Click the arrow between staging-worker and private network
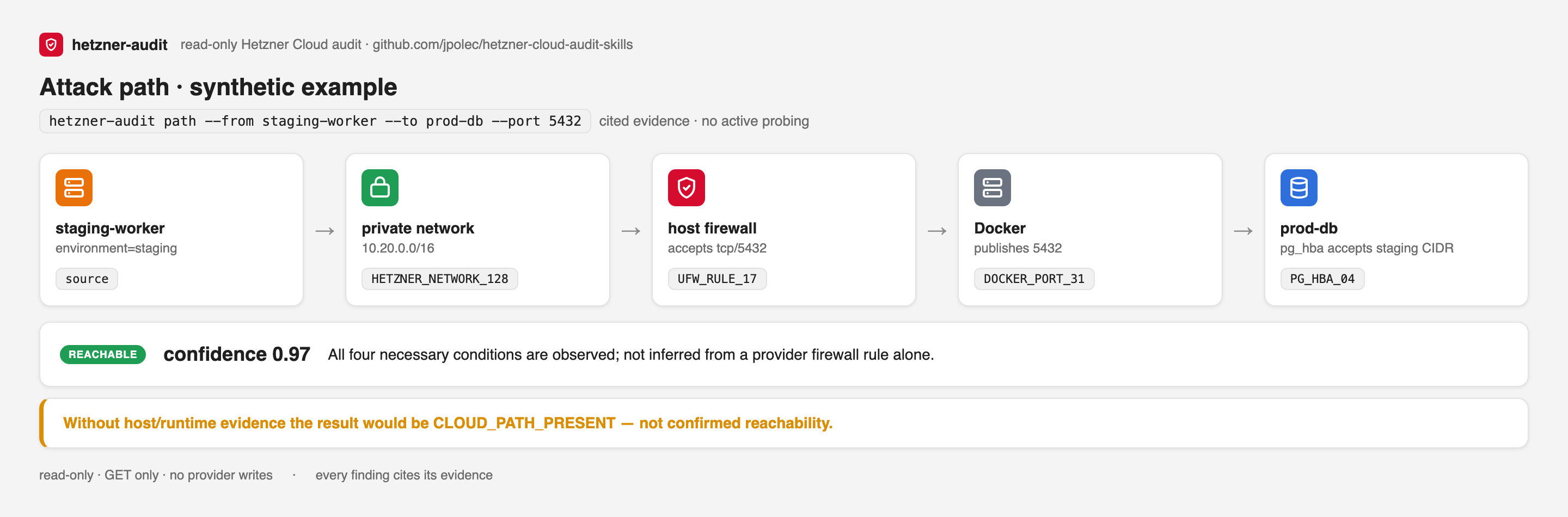This screenshot has width=1568, height=517. click(324, 231)
